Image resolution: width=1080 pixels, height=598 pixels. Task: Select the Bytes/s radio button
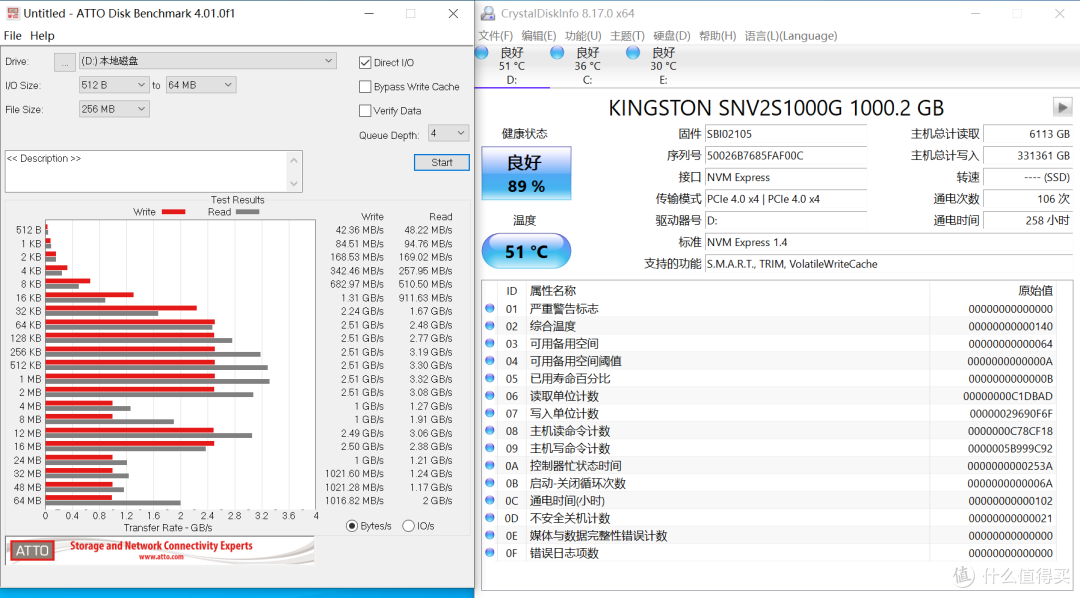pyautogui.click(x=352, y=526)
